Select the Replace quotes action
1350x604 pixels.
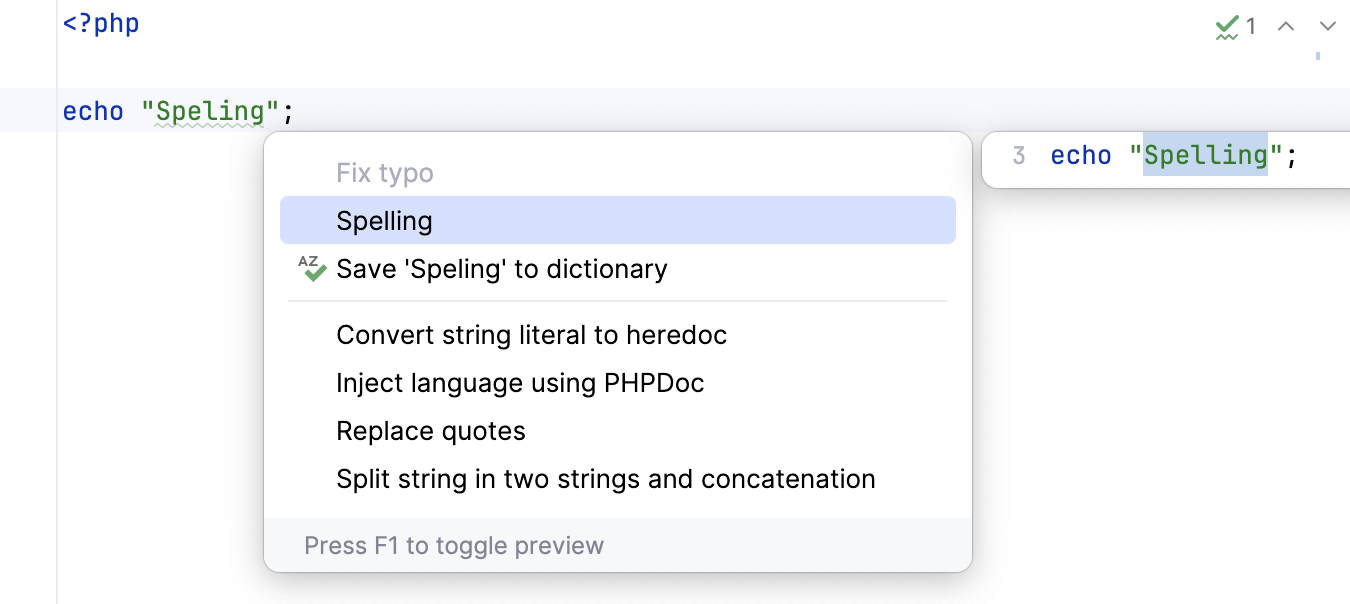click(x=431, y=430)
